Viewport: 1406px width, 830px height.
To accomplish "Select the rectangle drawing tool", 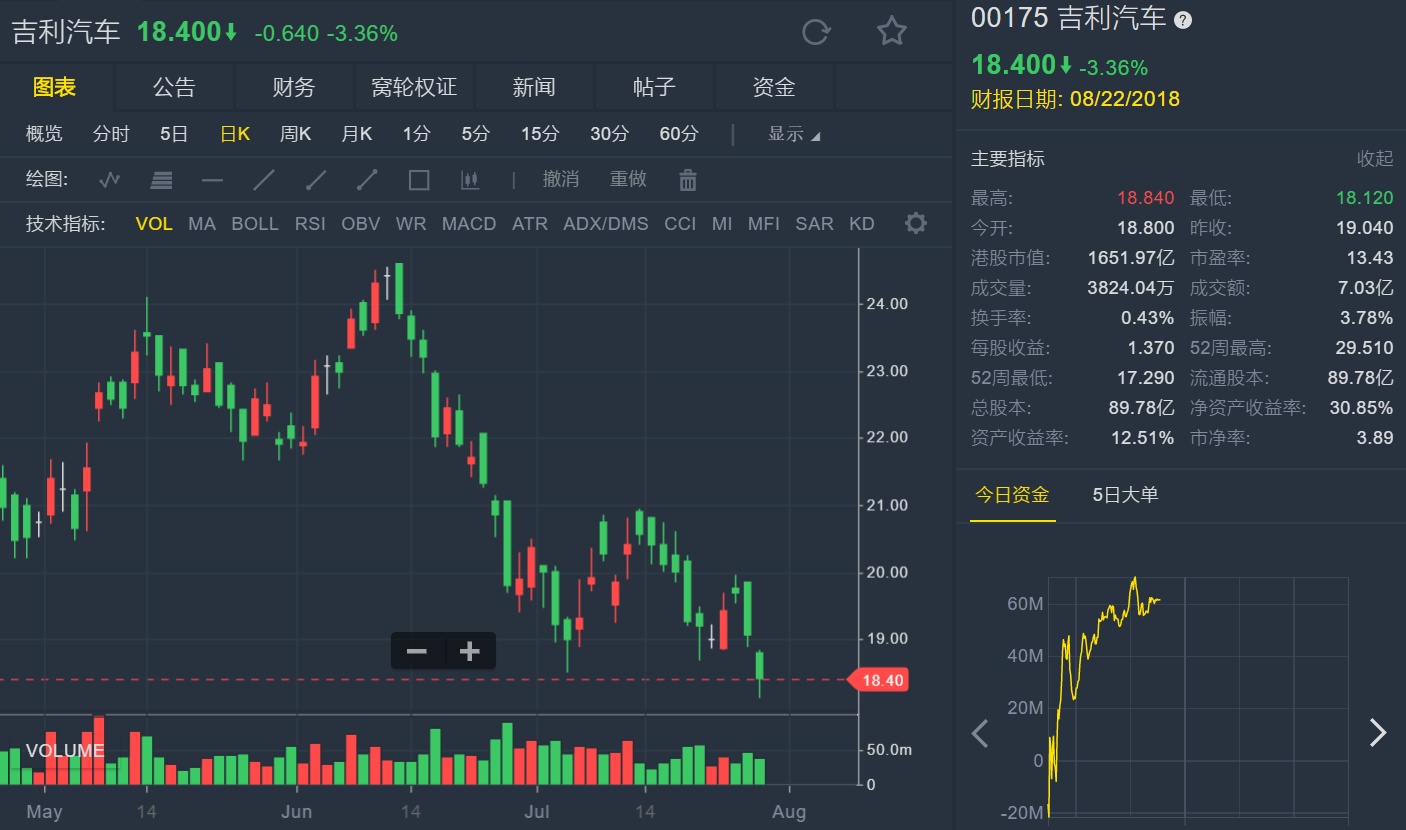I will [x=419, y=181].
